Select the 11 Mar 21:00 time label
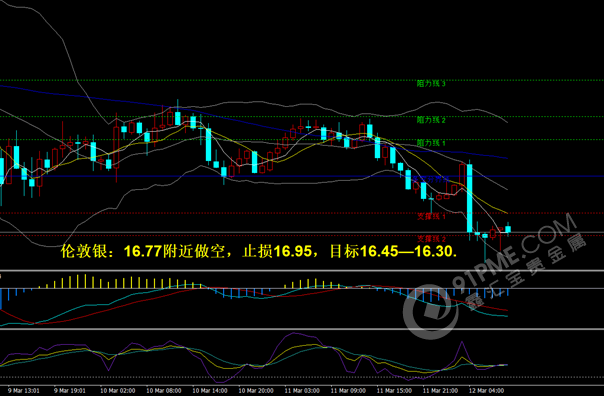Image resolution: width=604 pixels, height=396 pixels. pyautogui.click(x=441, y=391)
